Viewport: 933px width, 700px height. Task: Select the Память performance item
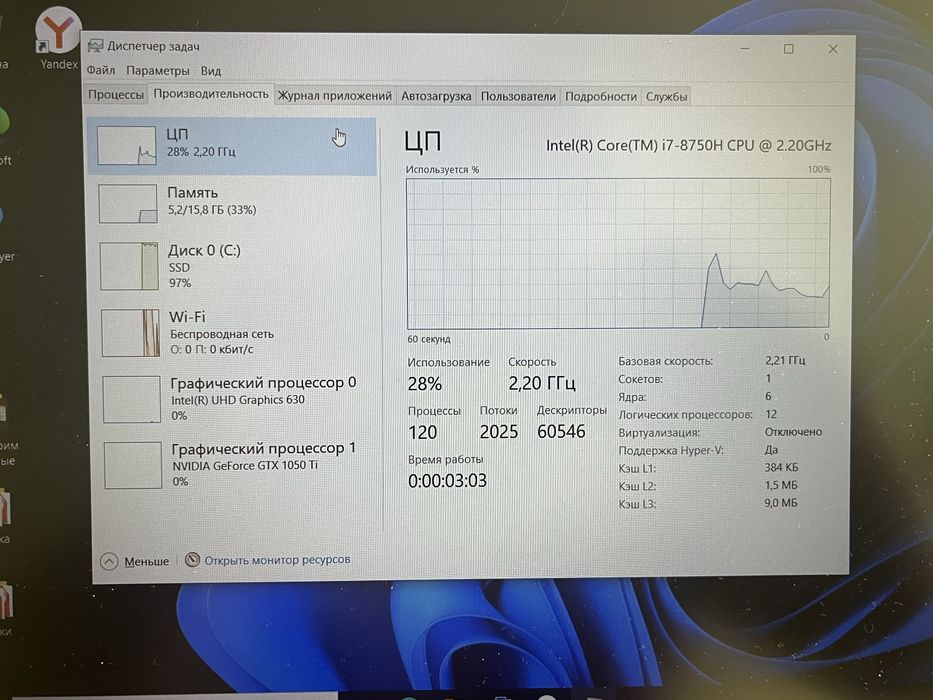233,202
